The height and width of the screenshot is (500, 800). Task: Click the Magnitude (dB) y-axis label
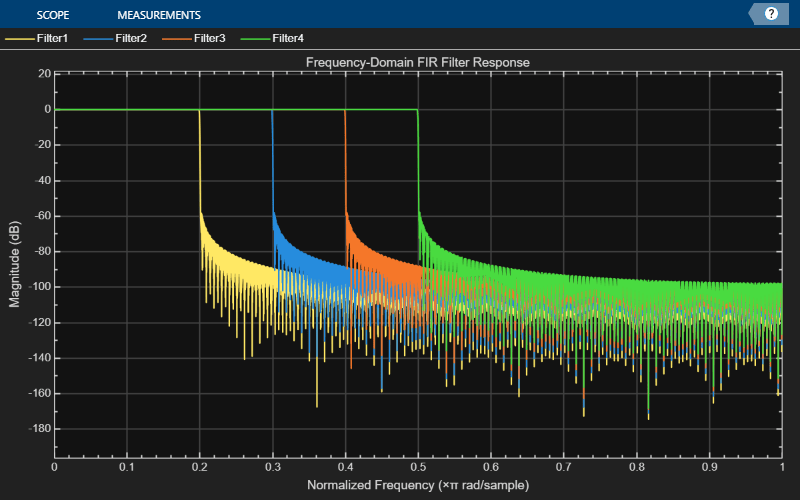pos(14,264)
